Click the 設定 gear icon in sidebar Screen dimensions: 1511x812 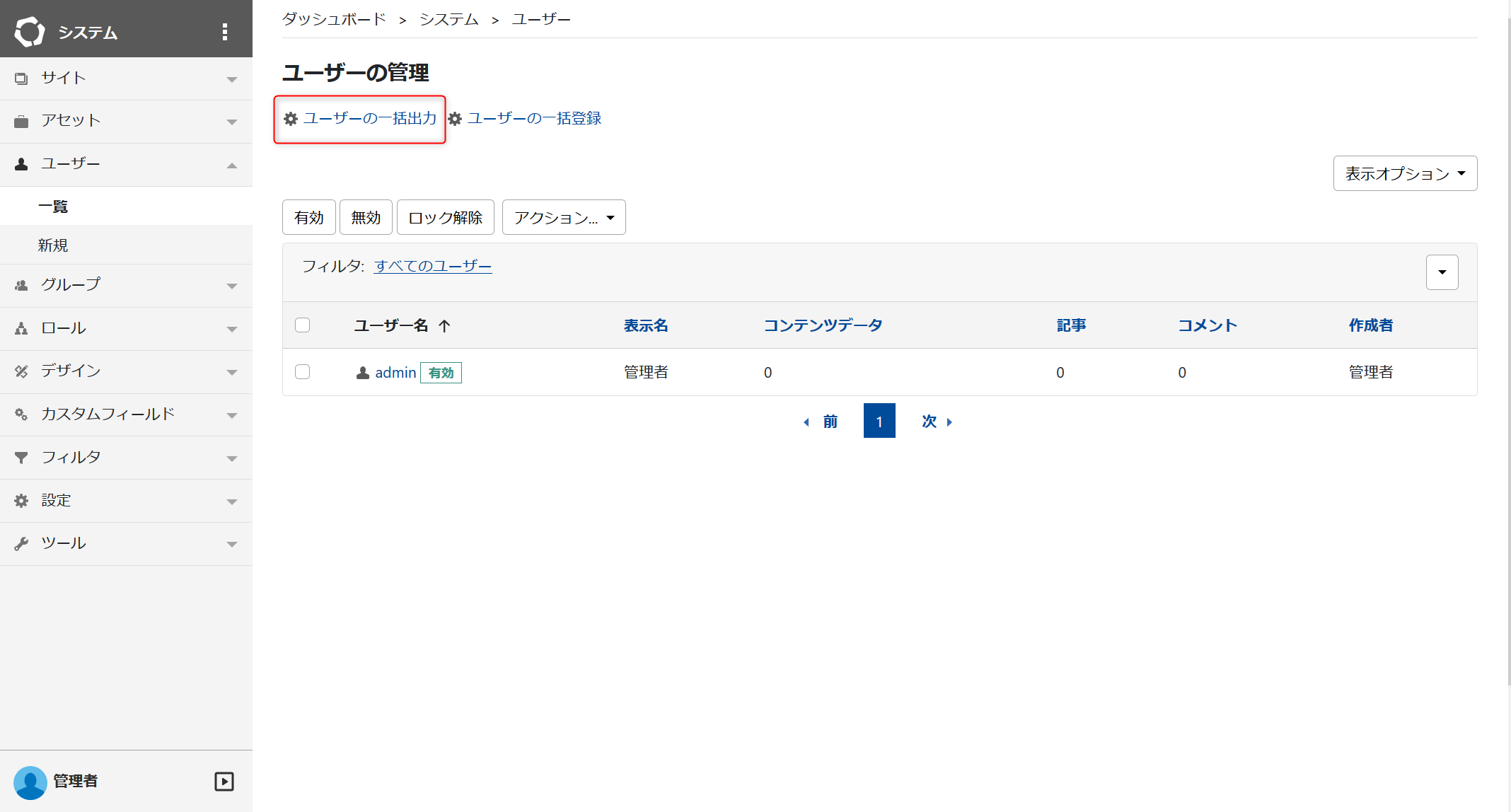click(21, 501)
